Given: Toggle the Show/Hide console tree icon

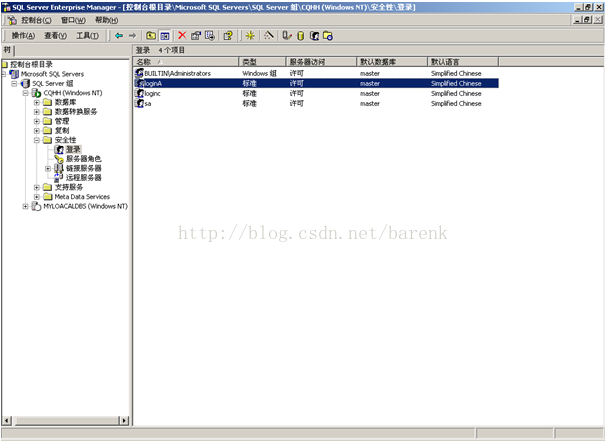Looking at the screenshot, I should click(165, 36).
